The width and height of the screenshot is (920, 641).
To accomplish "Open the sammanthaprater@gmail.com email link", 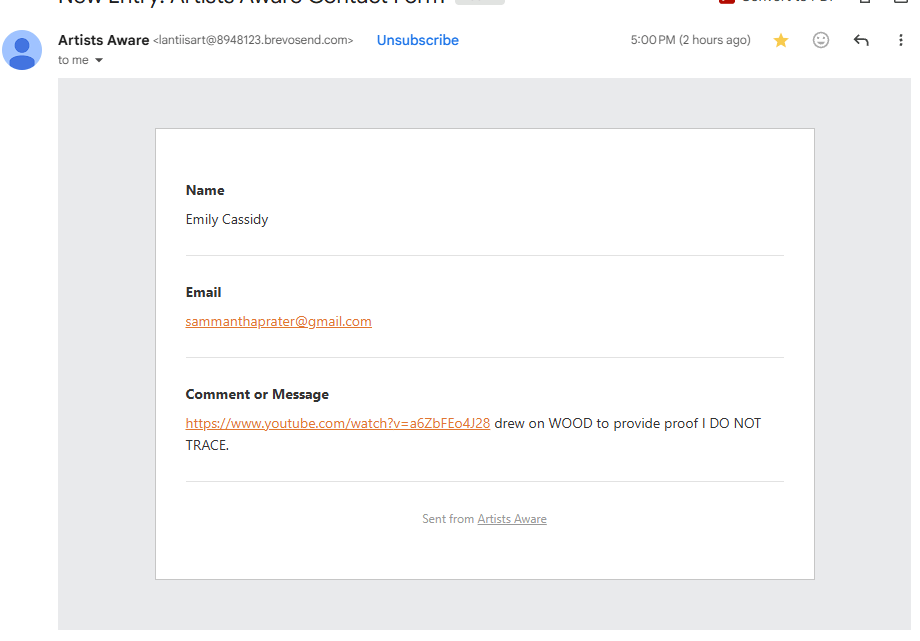I will click(x=278, y=321).
